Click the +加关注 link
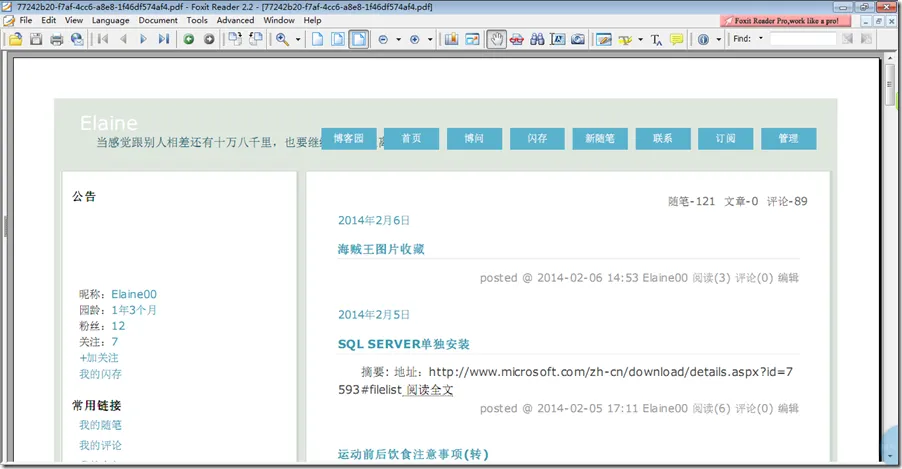902x469 pixels. [99, 358]
